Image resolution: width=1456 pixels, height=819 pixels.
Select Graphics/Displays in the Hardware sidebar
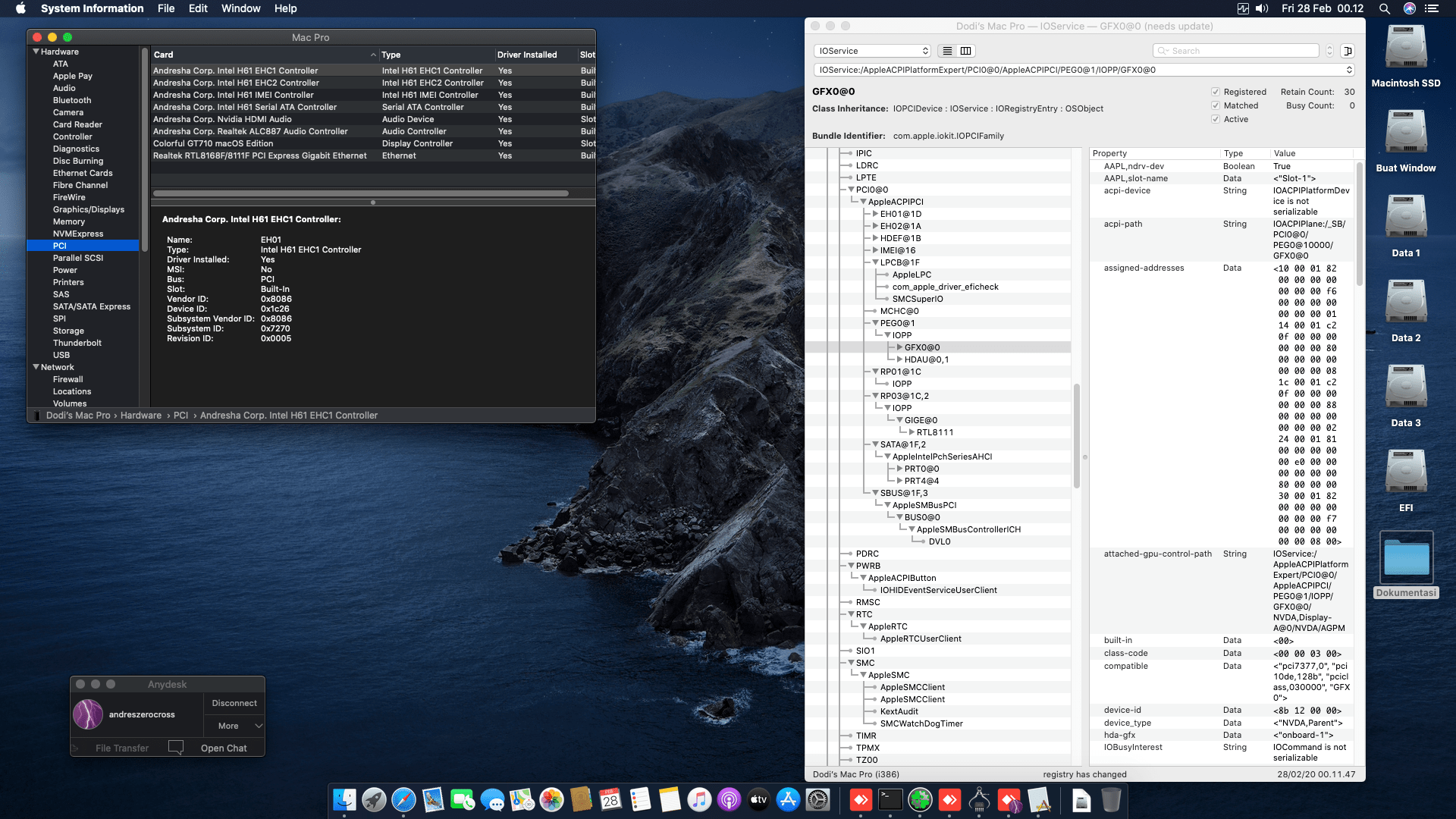tap(89, 209)
